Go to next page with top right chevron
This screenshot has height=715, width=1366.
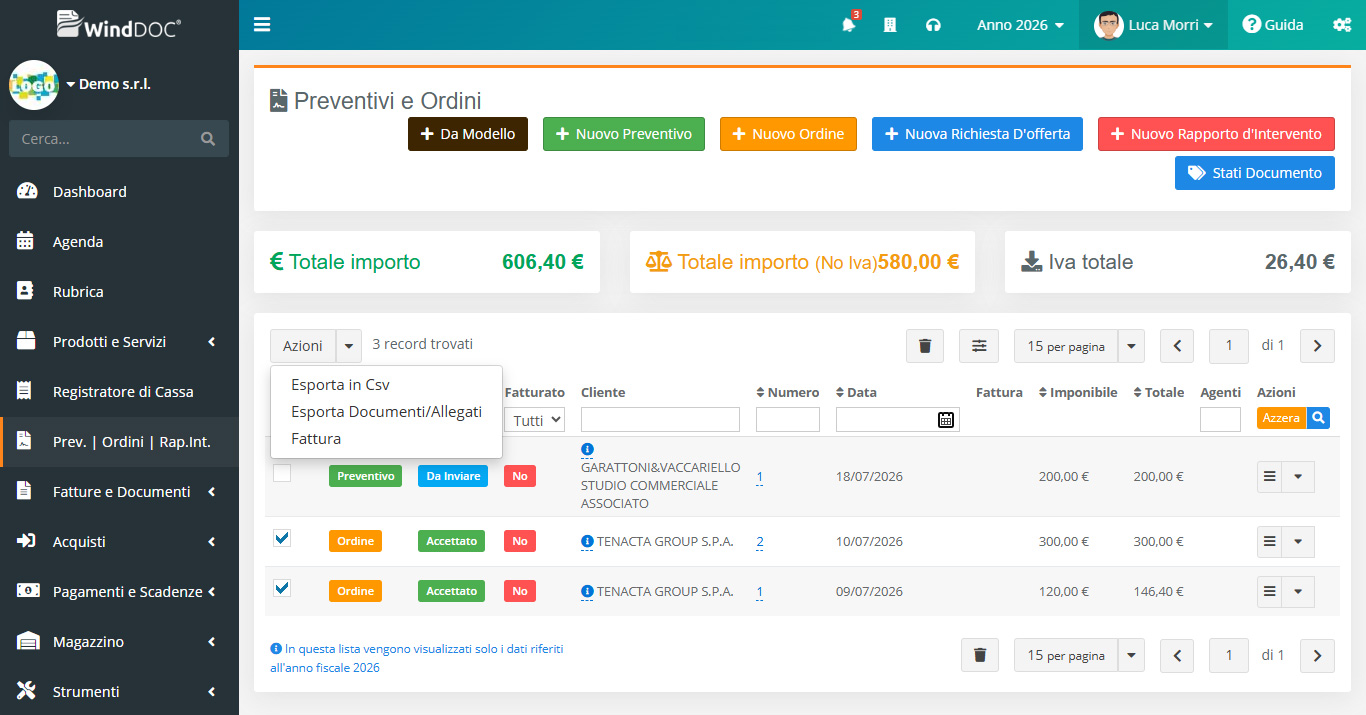tap(1317, 346)
